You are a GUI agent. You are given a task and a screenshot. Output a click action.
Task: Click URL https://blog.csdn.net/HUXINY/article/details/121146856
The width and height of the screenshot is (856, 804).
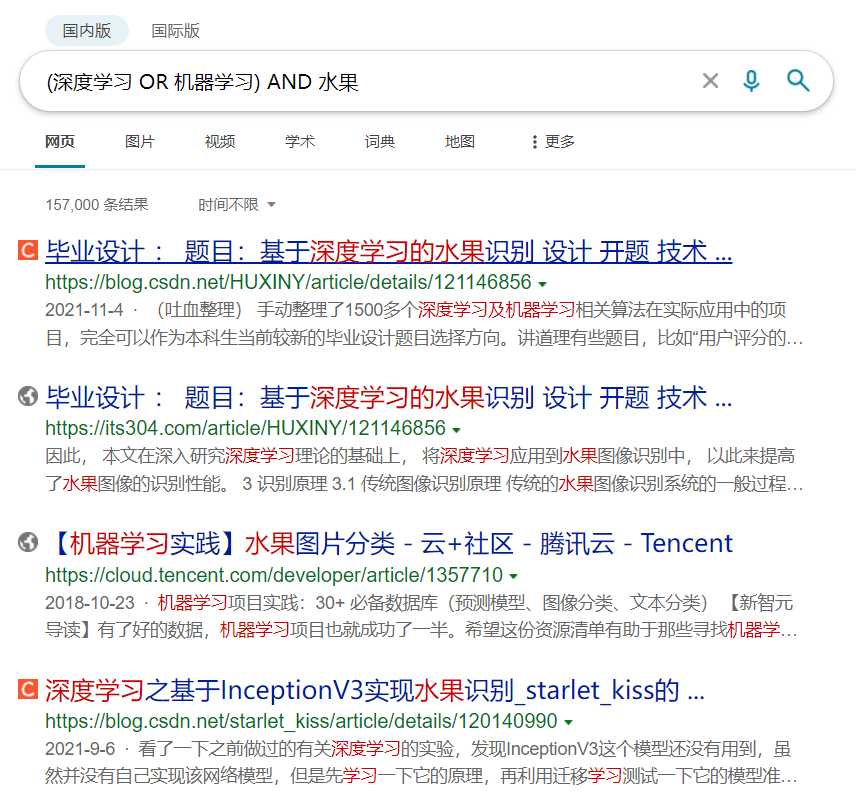[288, 282]
